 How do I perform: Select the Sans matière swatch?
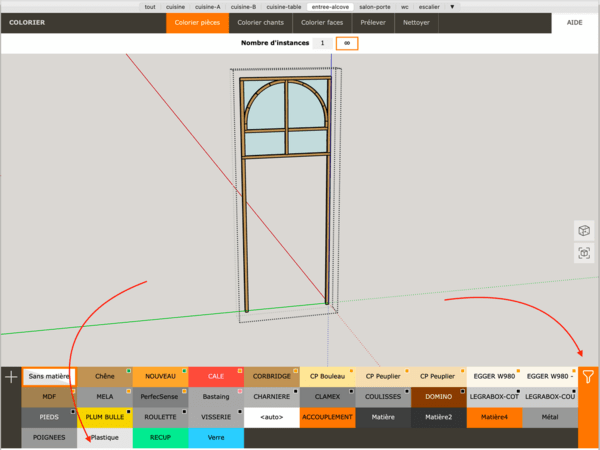point(49,377)
